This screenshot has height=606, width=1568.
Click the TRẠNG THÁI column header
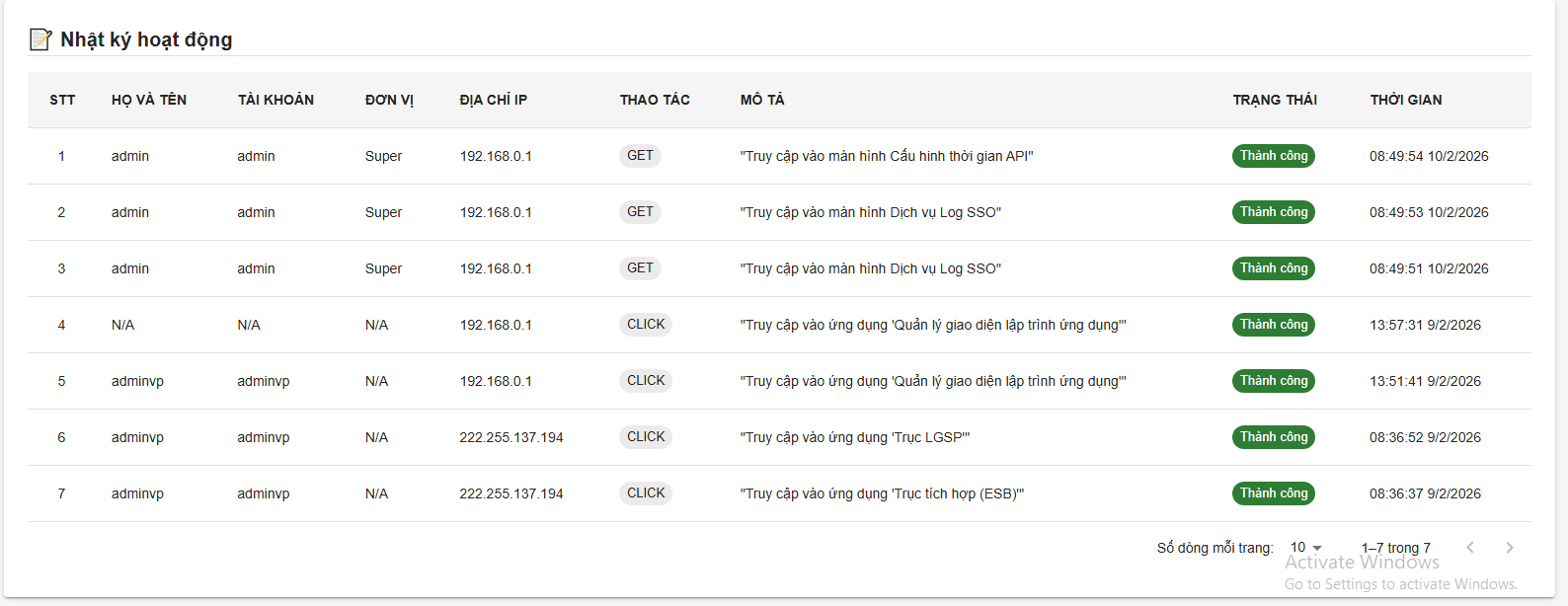pos(1274,100)
